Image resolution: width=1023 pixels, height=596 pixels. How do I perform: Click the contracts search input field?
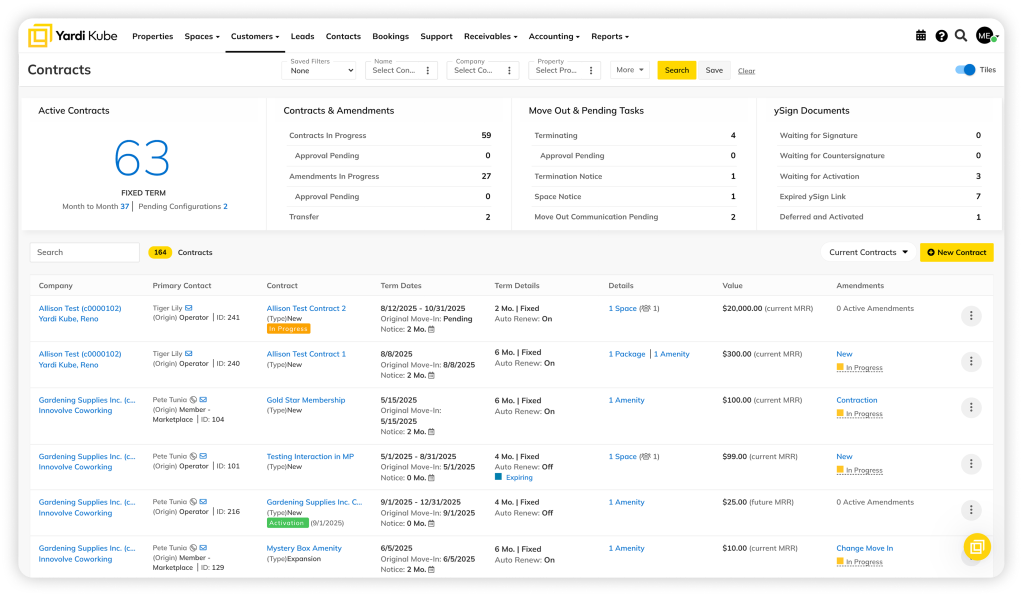pos(85,252)
